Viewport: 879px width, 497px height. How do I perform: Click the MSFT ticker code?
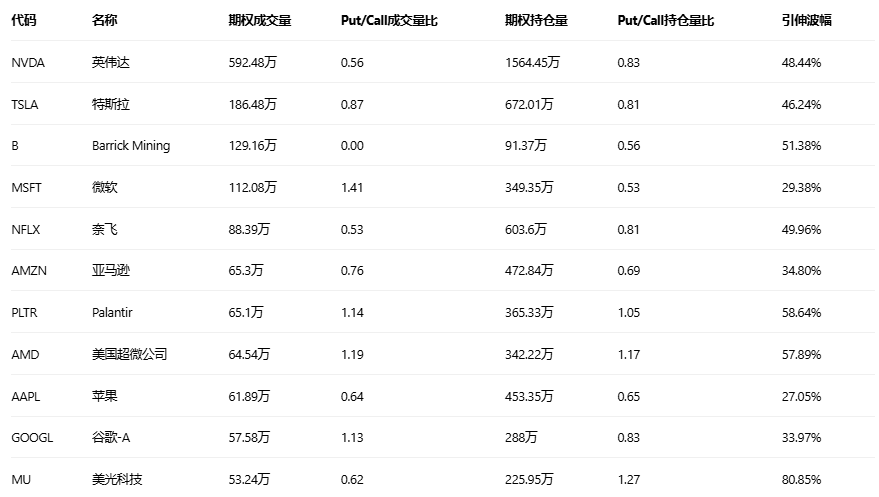(27, 187)
